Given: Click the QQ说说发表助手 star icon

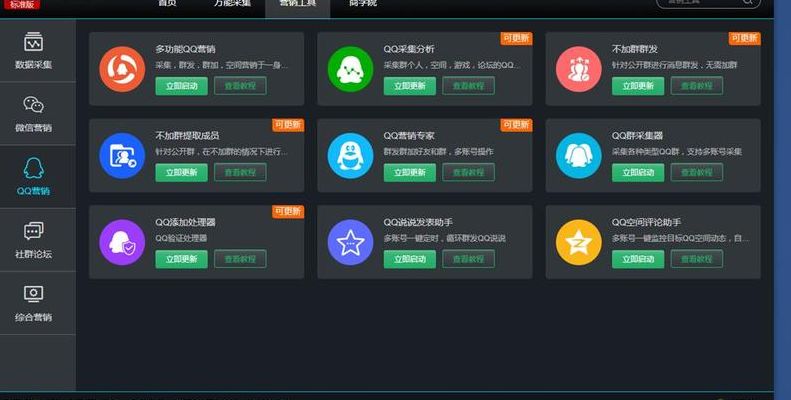Looking at the screenshot, I should click(350, 242).
